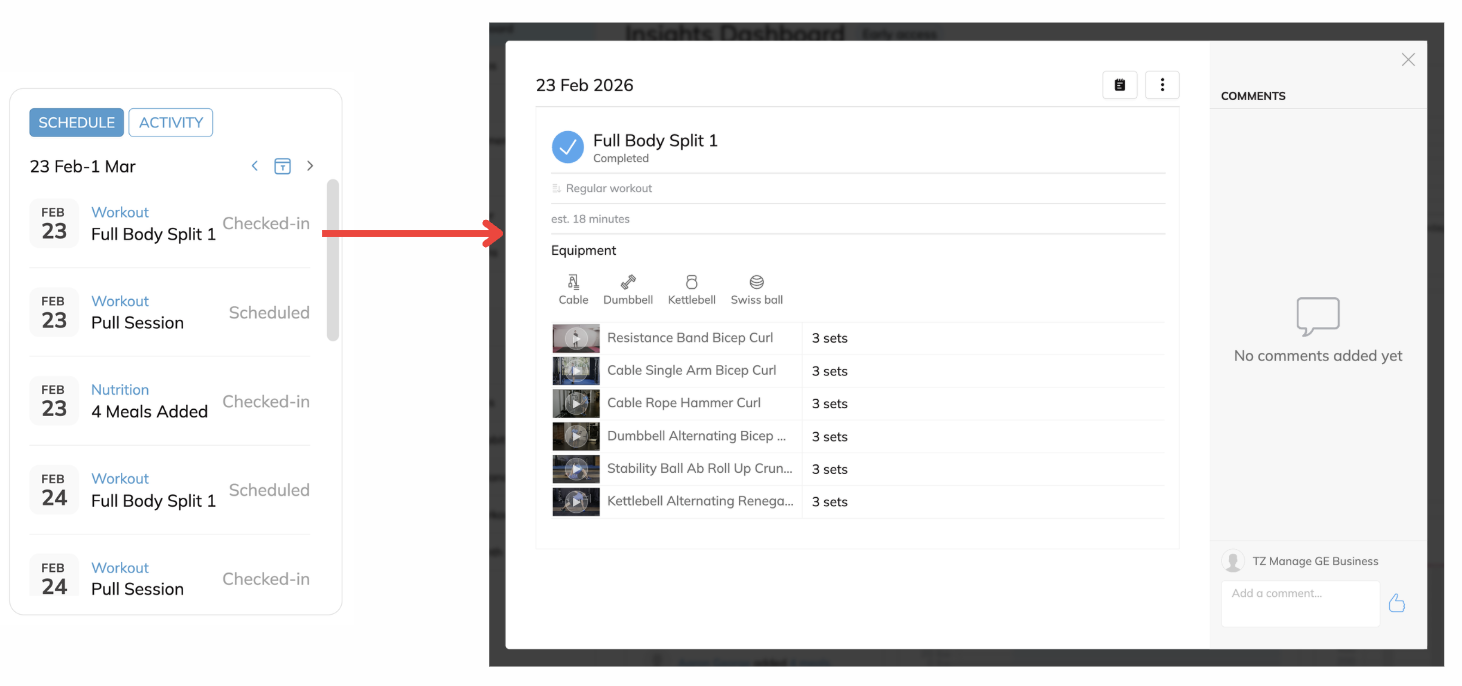Open Feb 23 Full Body Split 1 workout

tap(170, 223)
